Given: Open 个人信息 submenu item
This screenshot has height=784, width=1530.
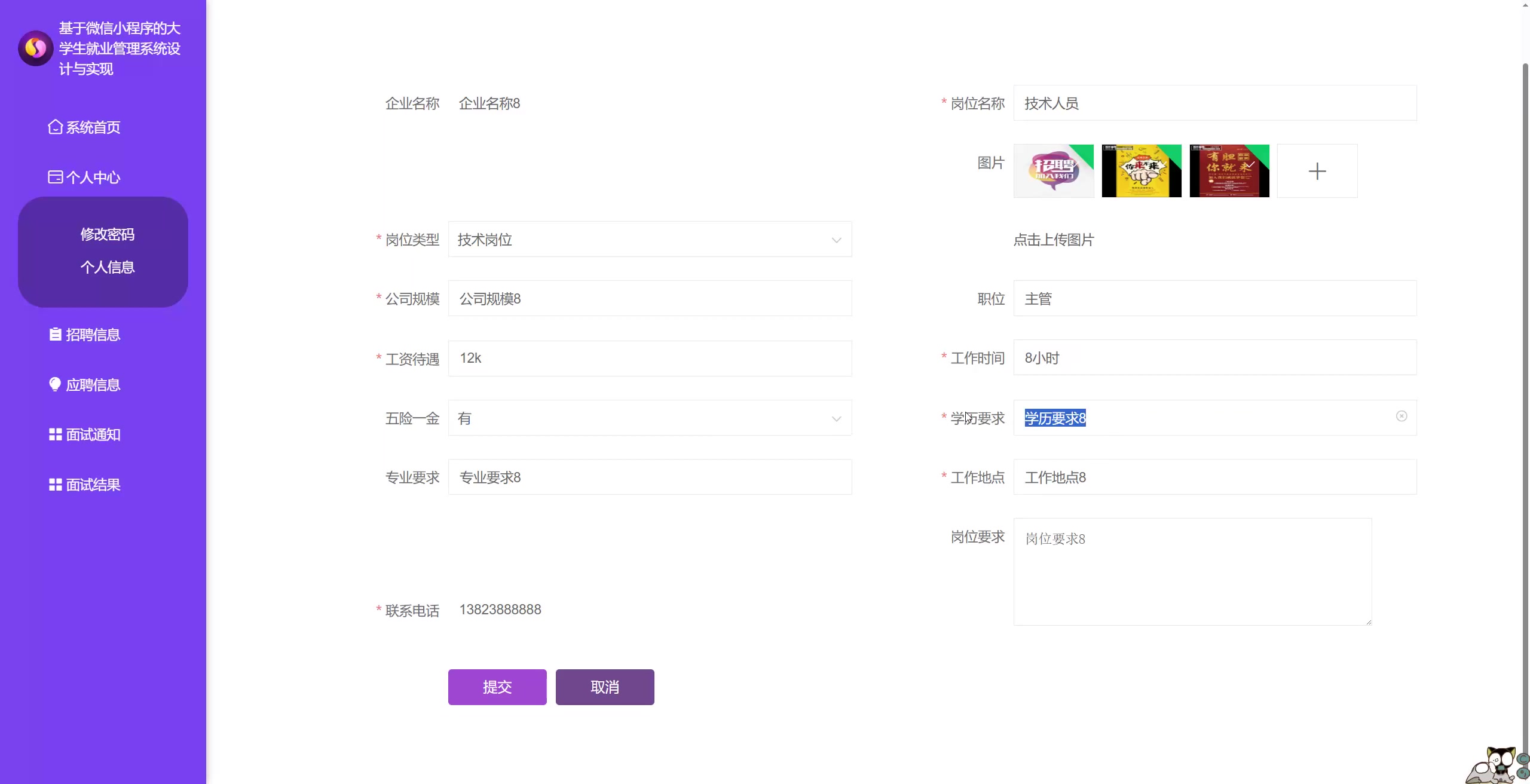Looking at the screenshot, I should pos(108,267).
